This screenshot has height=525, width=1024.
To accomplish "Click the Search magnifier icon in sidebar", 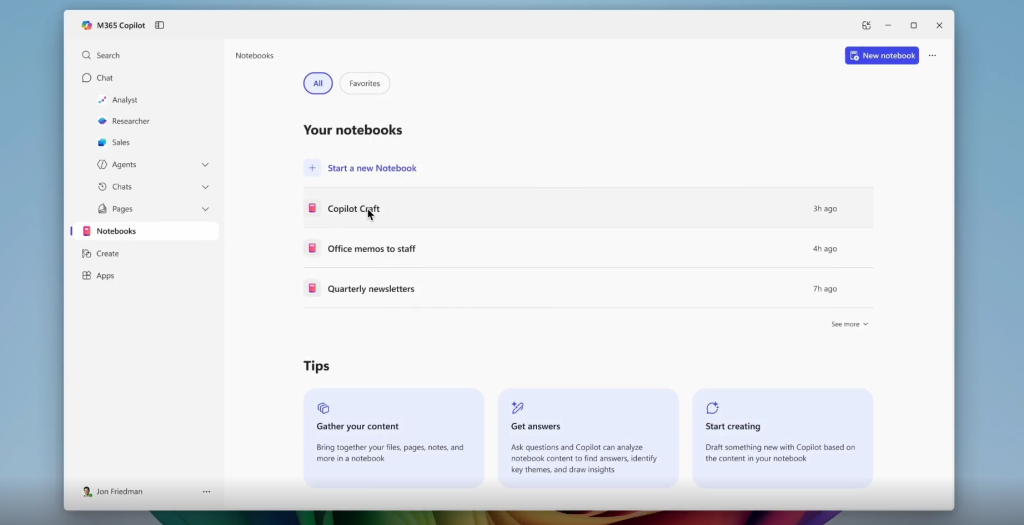I will (86, 56).
